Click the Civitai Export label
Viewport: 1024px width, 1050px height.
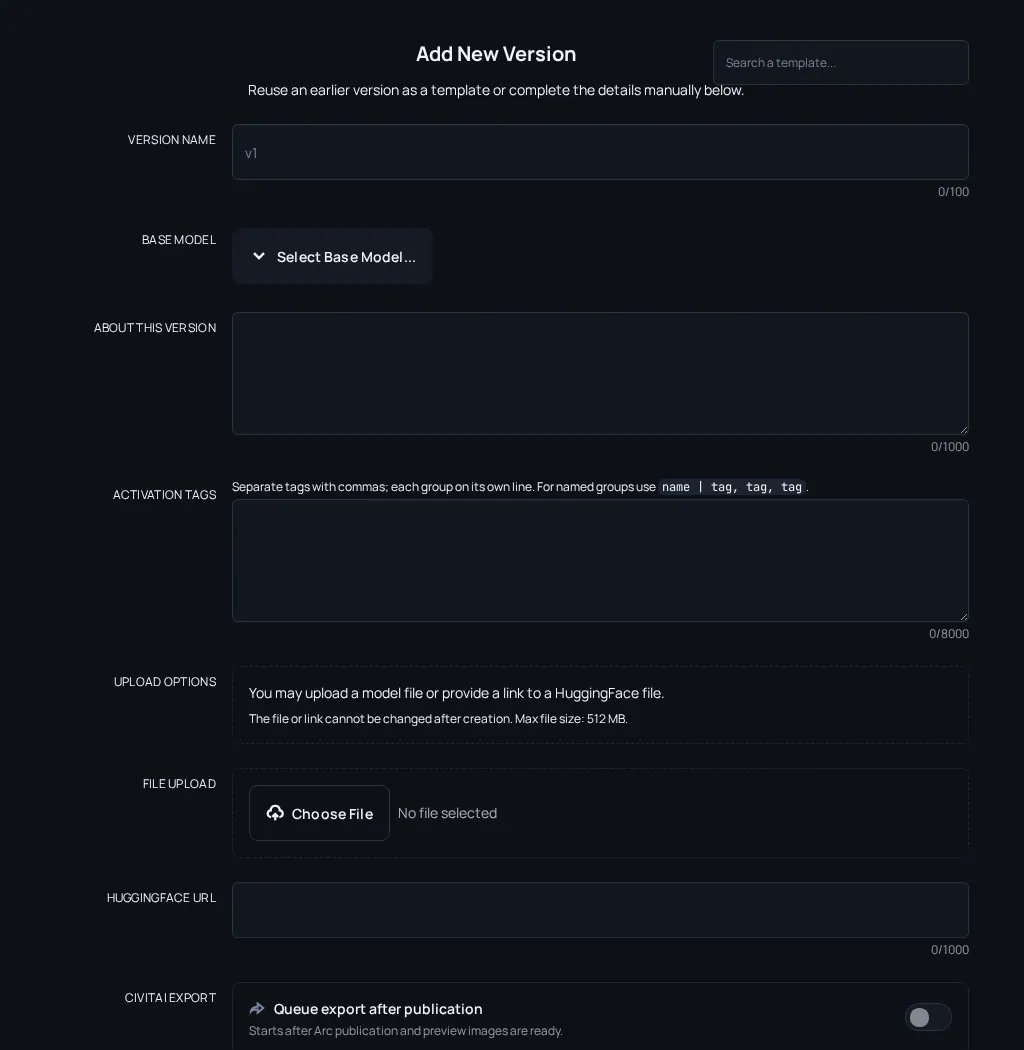click(170, 997)
